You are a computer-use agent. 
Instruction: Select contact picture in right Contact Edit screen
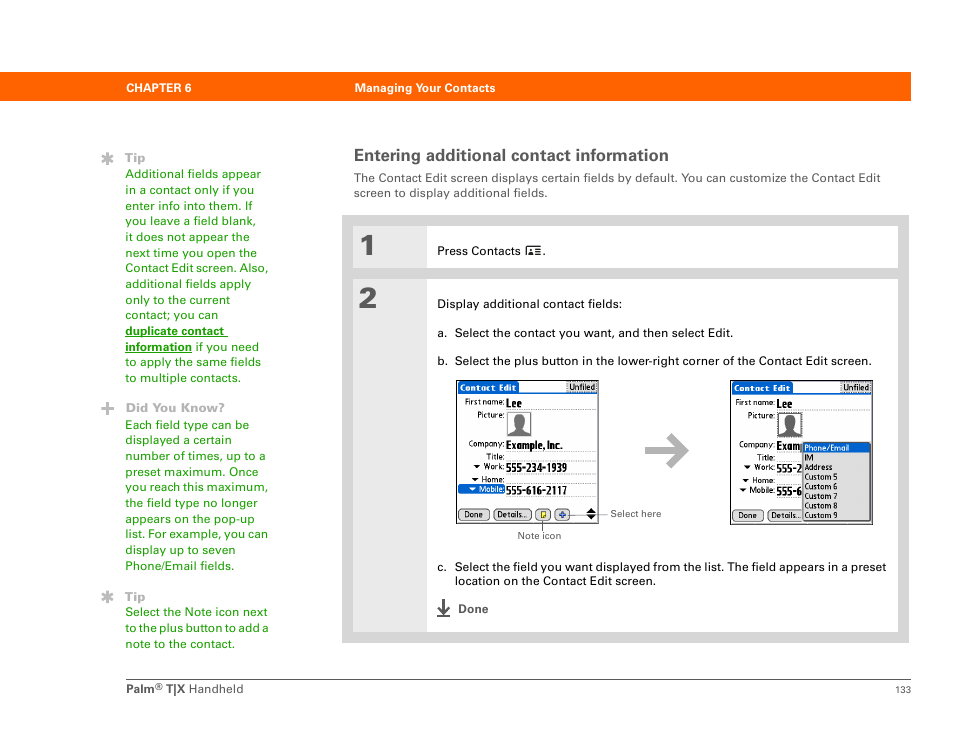(x=790, y=424)
